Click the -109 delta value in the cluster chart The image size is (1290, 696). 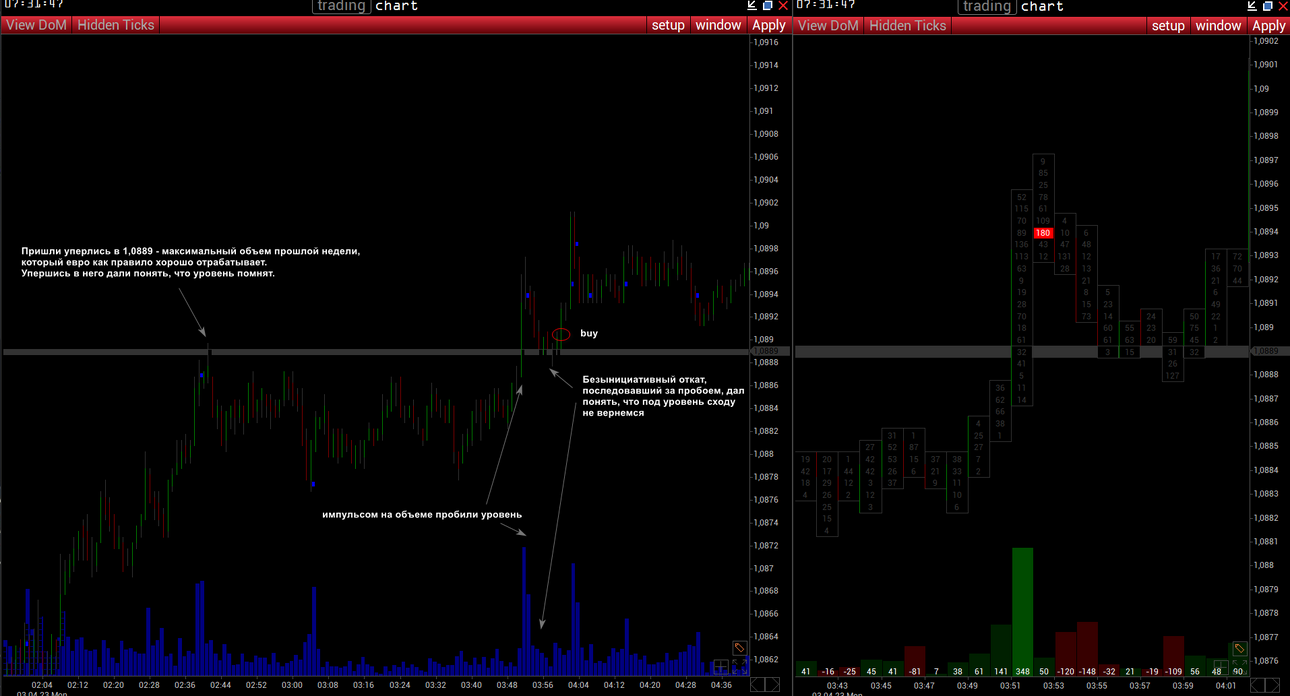pos(1173,671)
